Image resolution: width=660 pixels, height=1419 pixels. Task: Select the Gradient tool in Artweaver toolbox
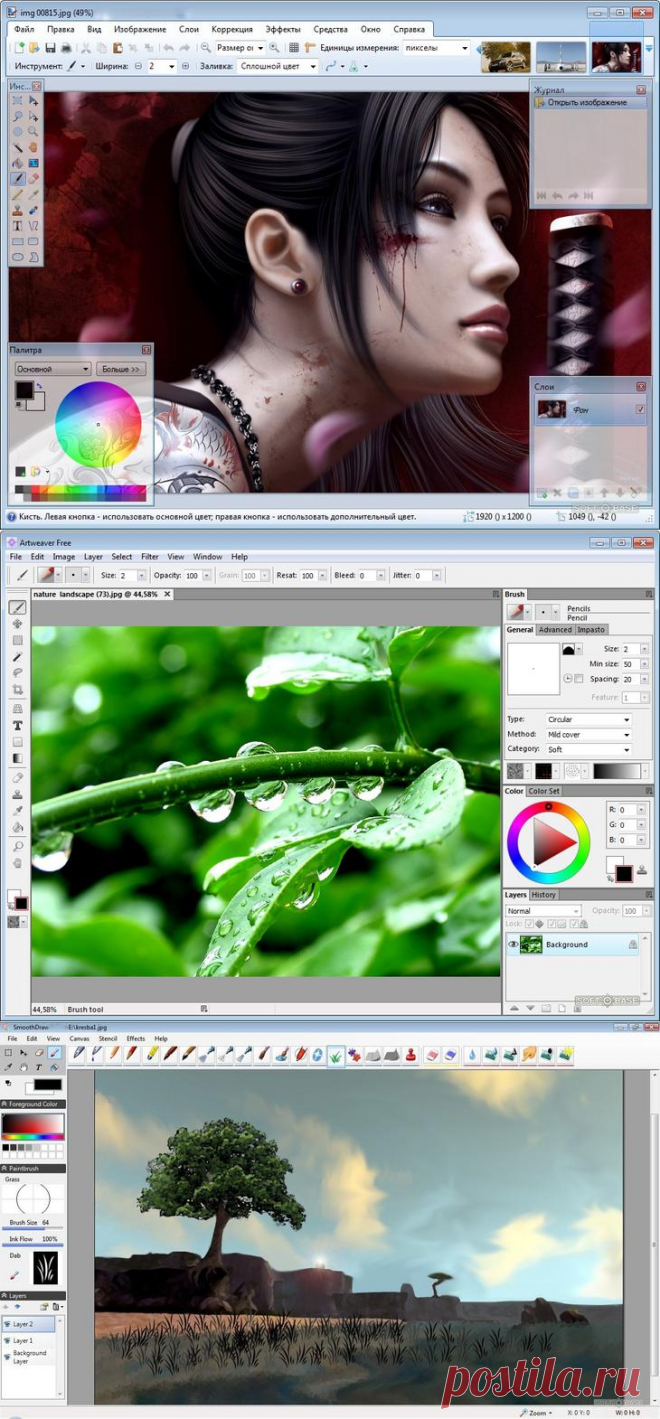[x=17, y=759]
